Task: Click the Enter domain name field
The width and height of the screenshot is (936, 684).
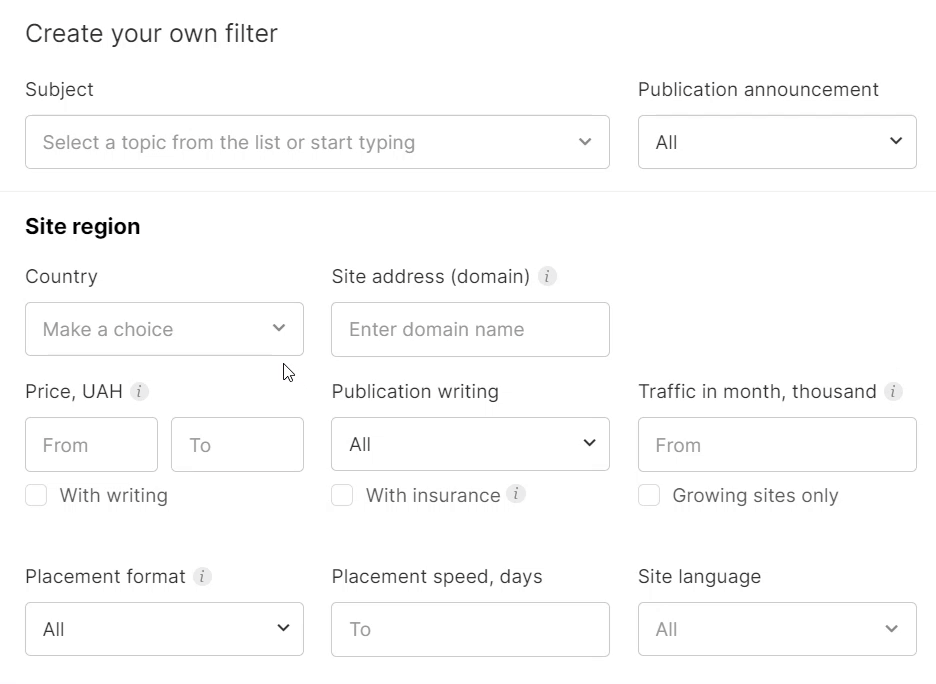Action: [x=470, y=329]
